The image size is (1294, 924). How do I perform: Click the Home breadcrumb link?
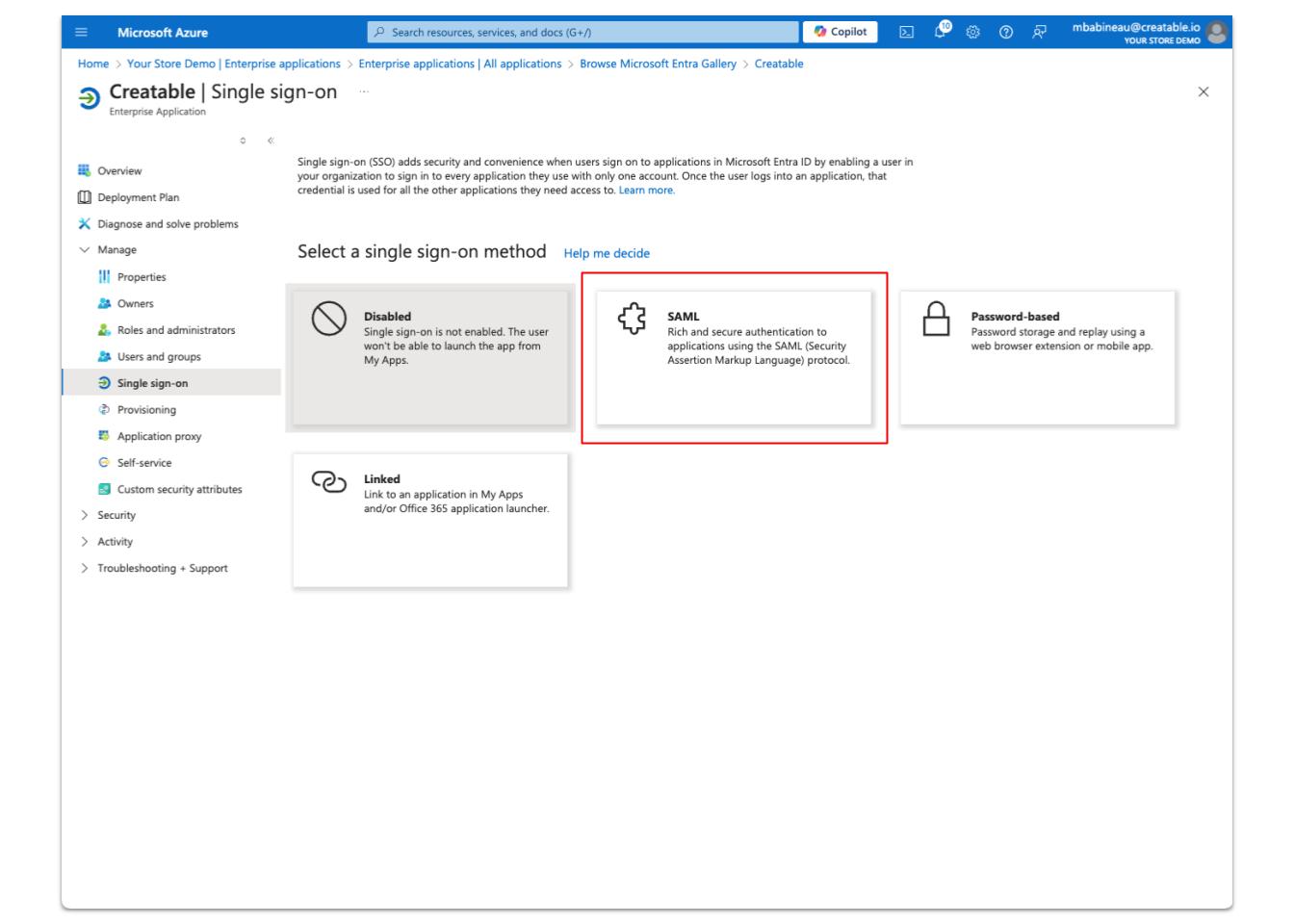[x=93, y=64]
